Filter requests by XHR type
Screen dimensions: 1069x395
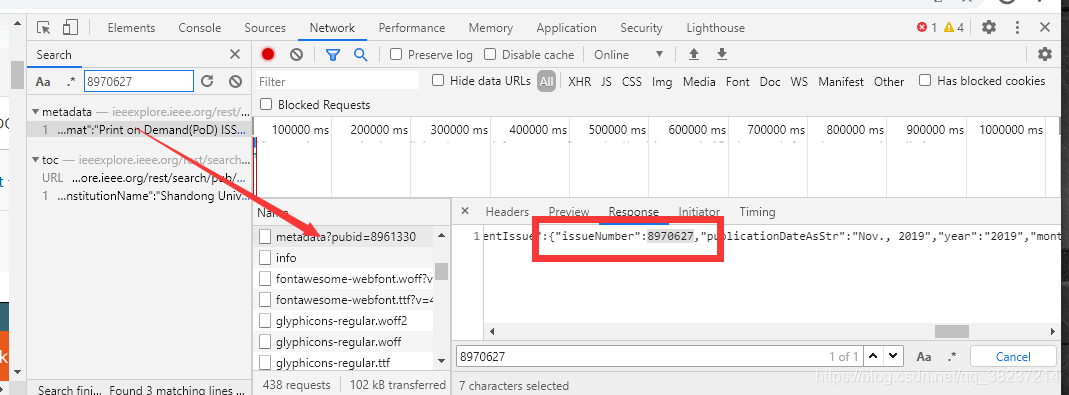click(580, 81)
